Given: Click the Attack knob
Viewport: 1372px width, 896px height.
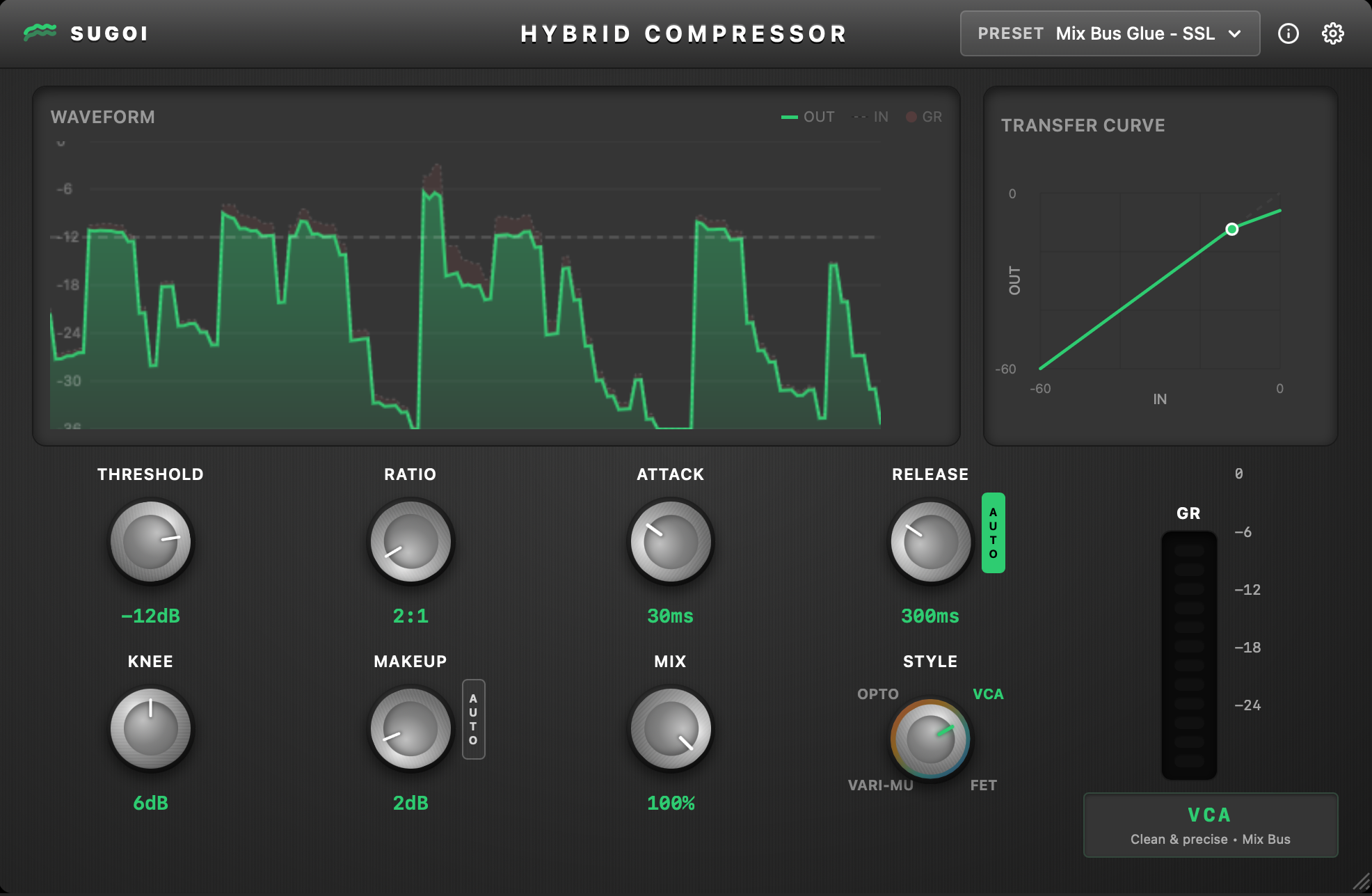Looking at the screenshot, I should pos(669,541).
